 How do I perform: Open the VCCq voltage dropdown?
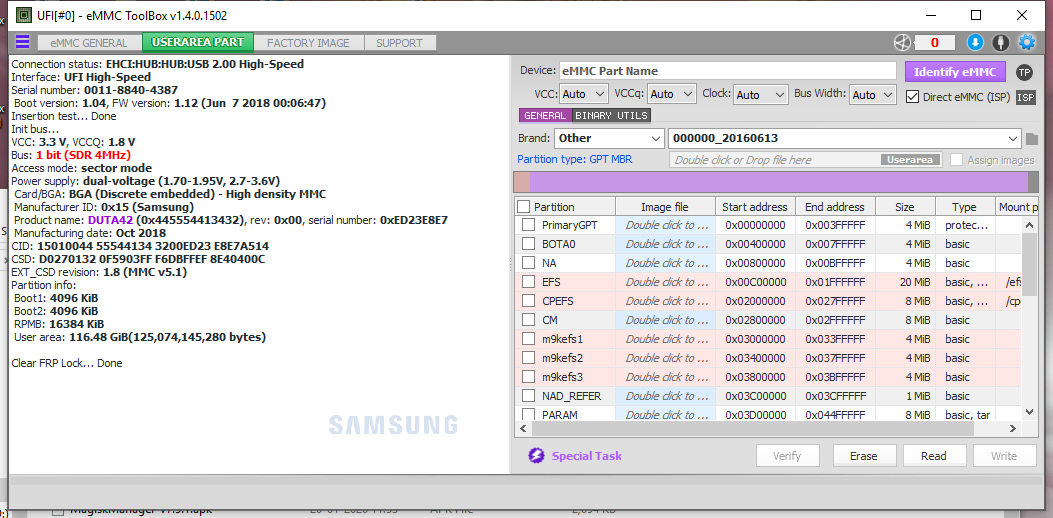pyautogui.click(x=671, y=95)
